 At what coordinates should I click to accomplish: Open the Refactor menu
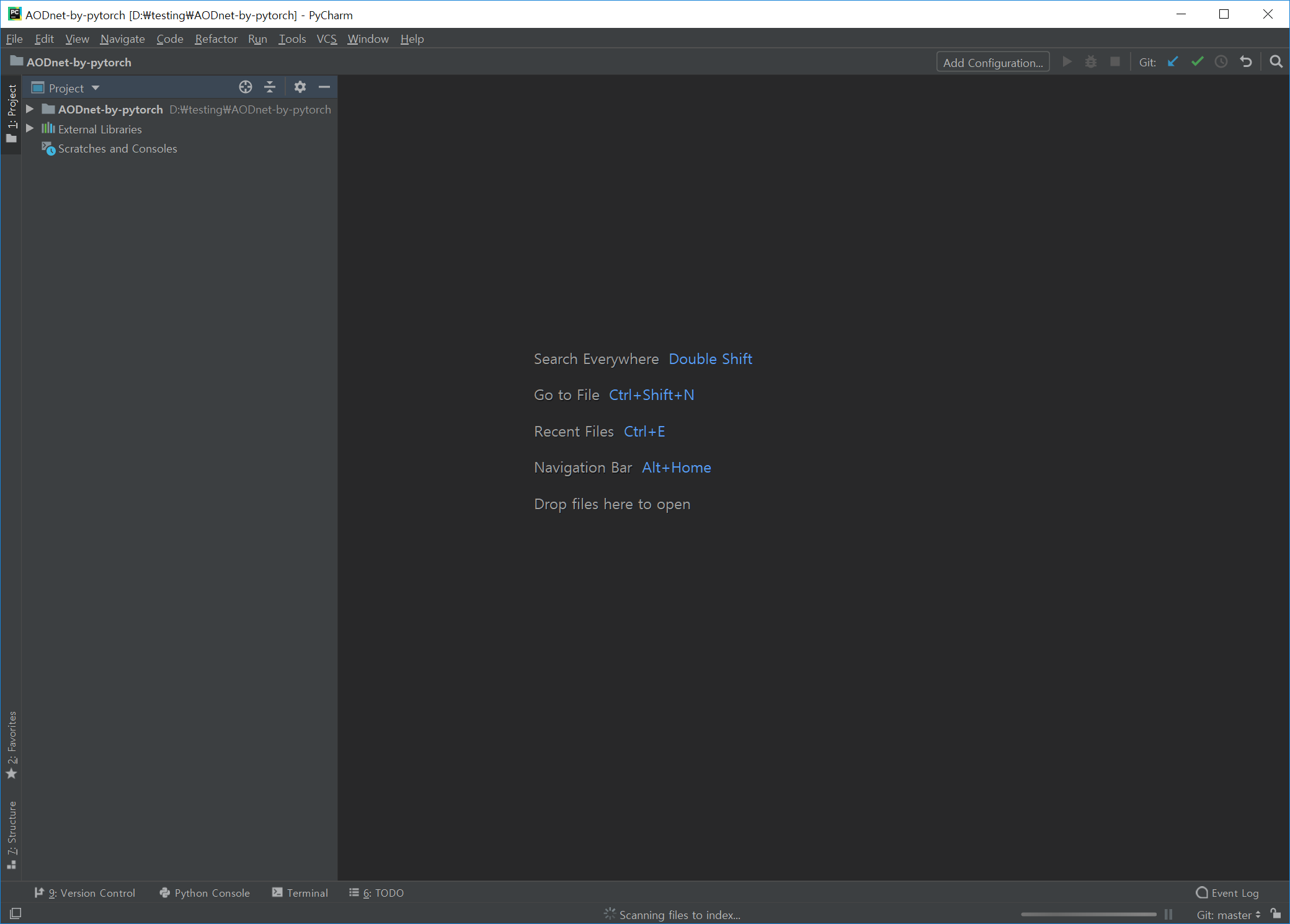coord(216,39)
